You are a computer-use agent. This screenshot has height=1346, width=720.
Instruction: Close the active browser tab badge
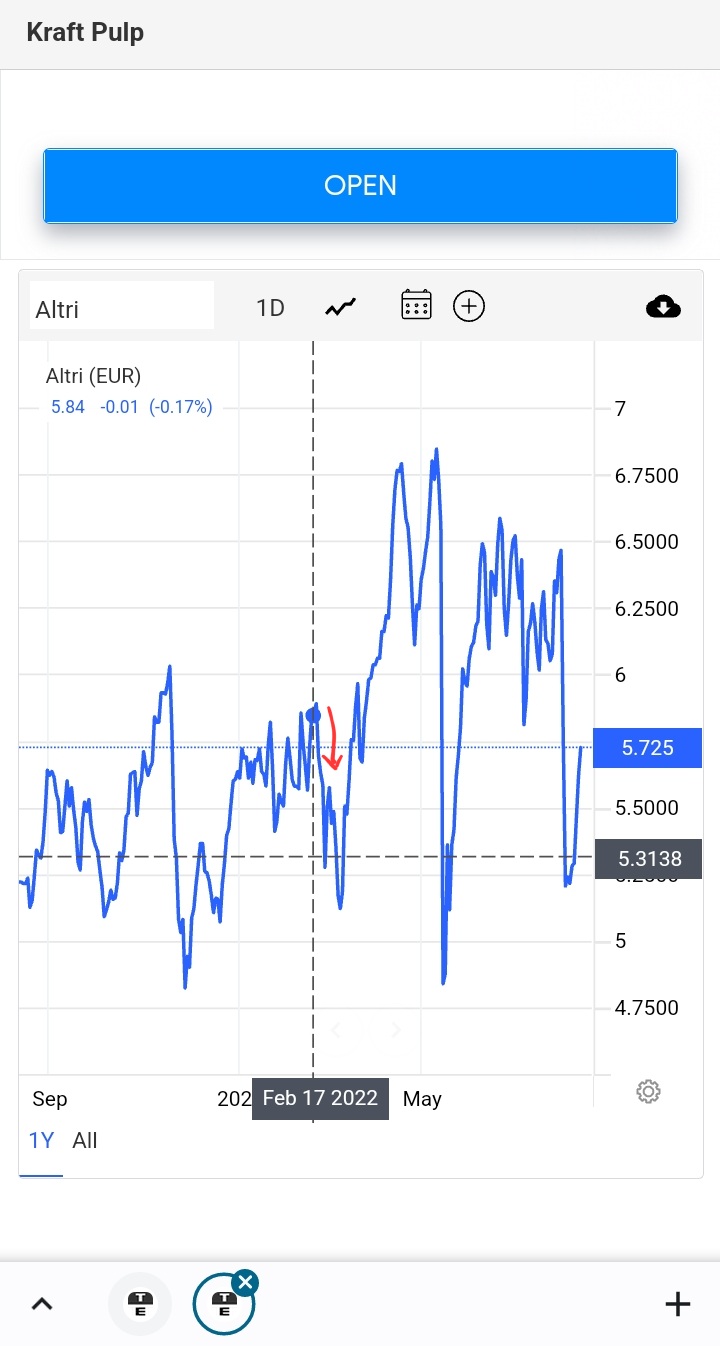tap(245, 1283)
